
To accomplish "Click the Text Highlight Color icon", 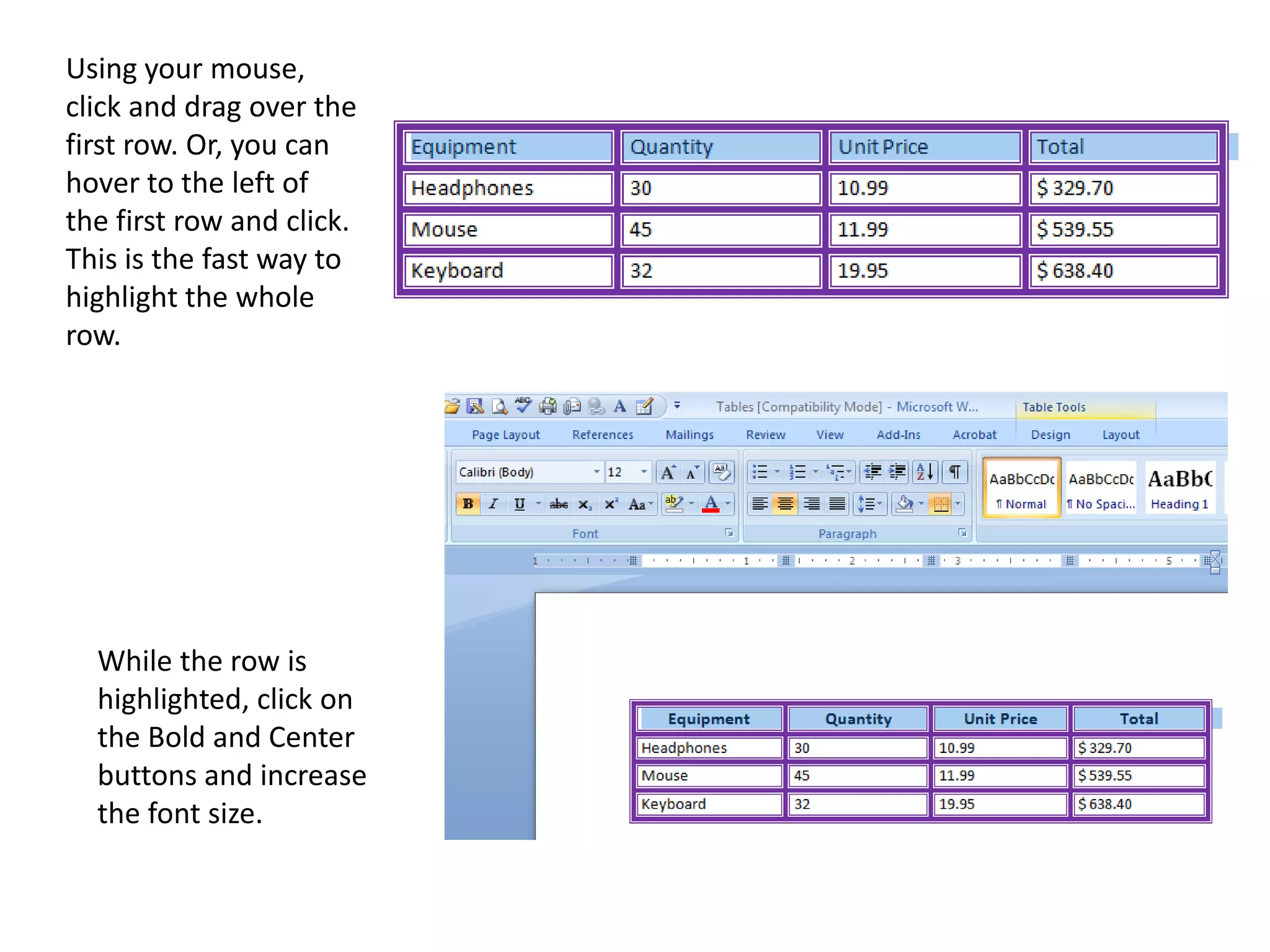I will (673, 504).
